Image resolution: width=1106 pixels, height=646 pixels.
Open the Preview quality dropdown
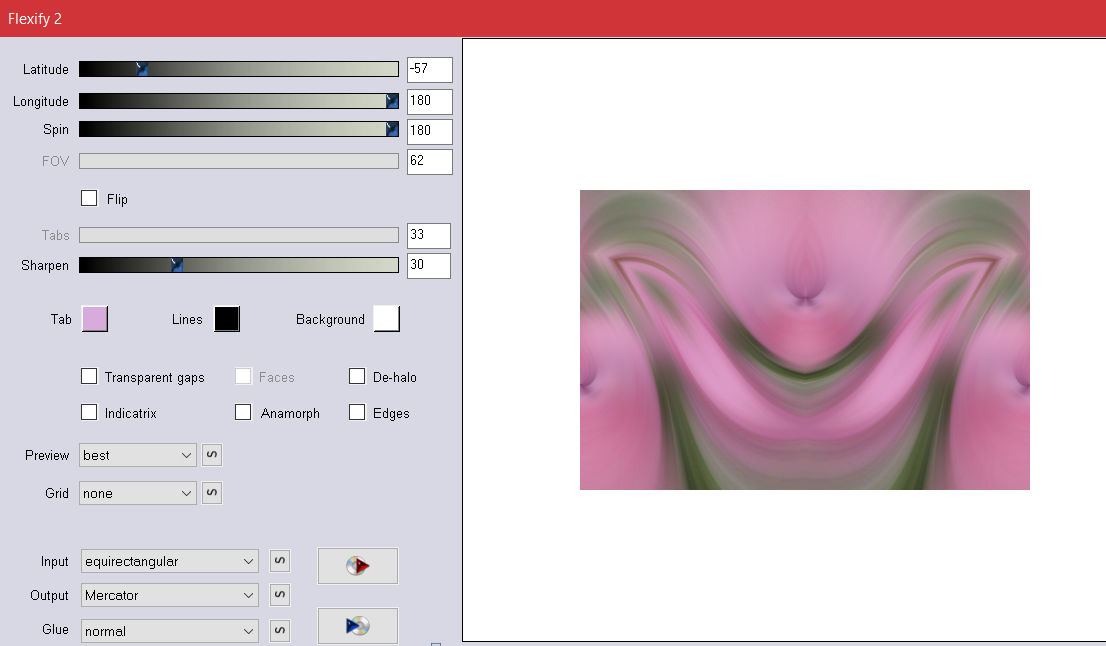tap(138, 455)
